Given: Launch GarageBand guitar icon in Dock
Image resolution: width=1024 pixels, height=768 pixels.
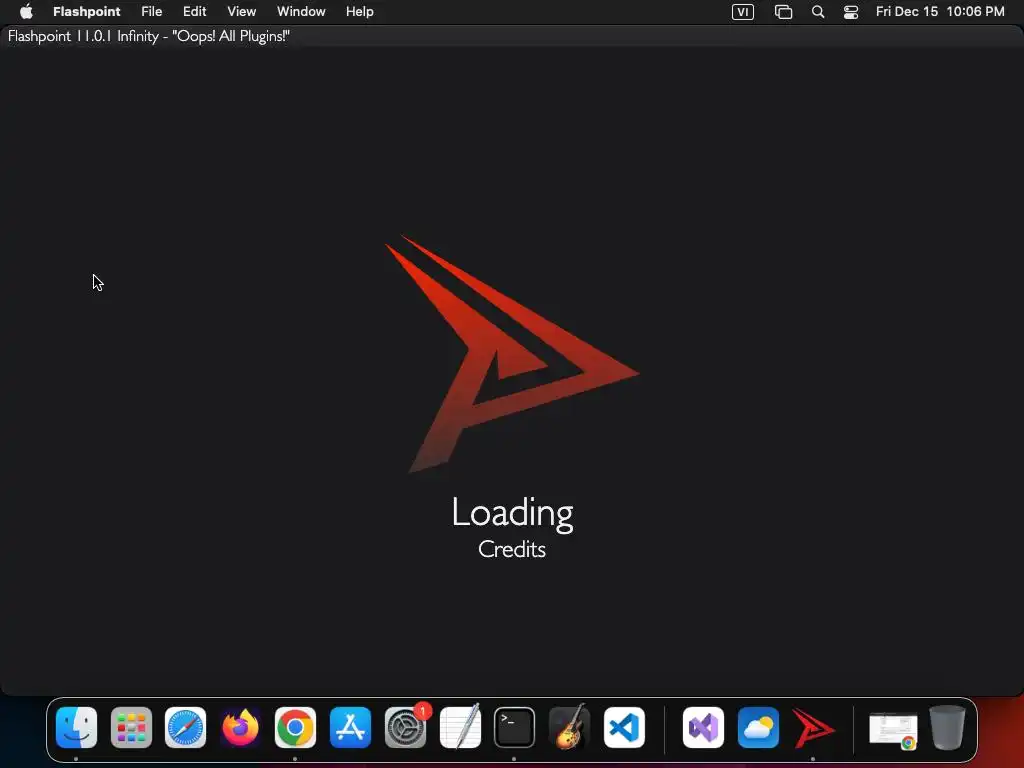Looking at the screenshot, I should pyautogui.click(x=569, y=728).
